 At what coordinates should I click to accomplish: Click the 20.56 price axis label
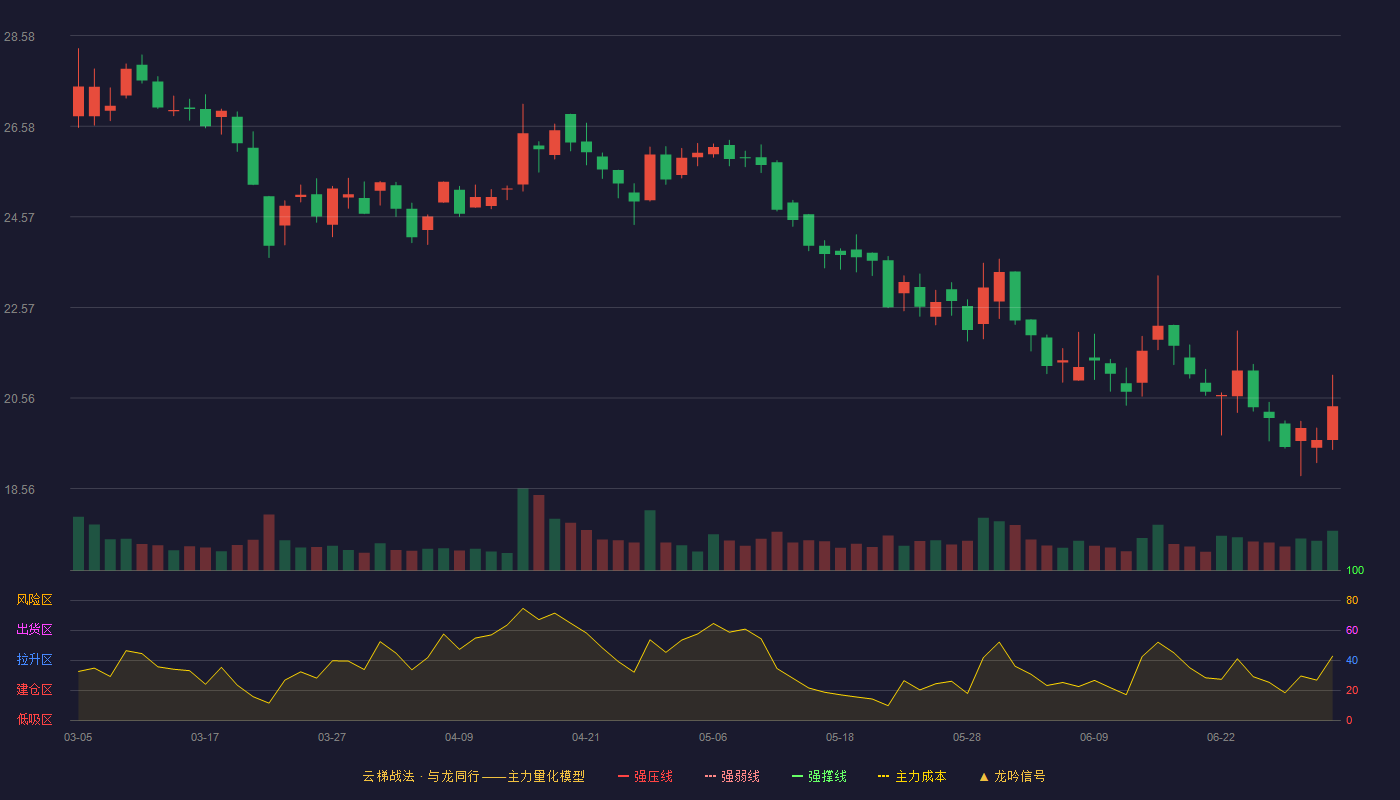[x=19, y=399]
